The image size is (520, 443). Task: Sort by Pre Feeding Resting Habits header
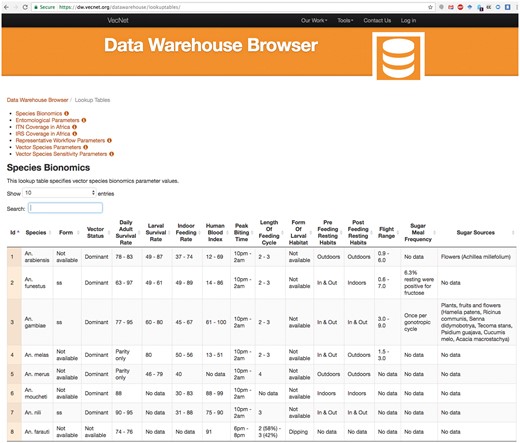coord(329,232)
